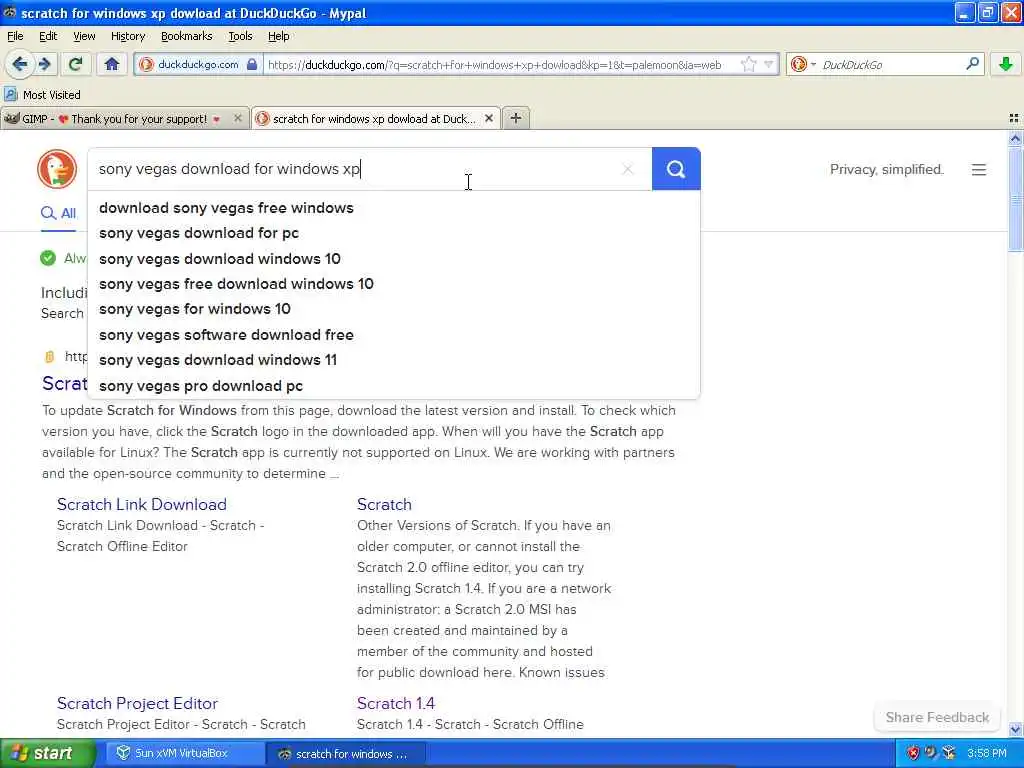Click the vertical scrollbar thumb
The height and width of the screenshot is (768, 1024).
[x=1015, y=198]
